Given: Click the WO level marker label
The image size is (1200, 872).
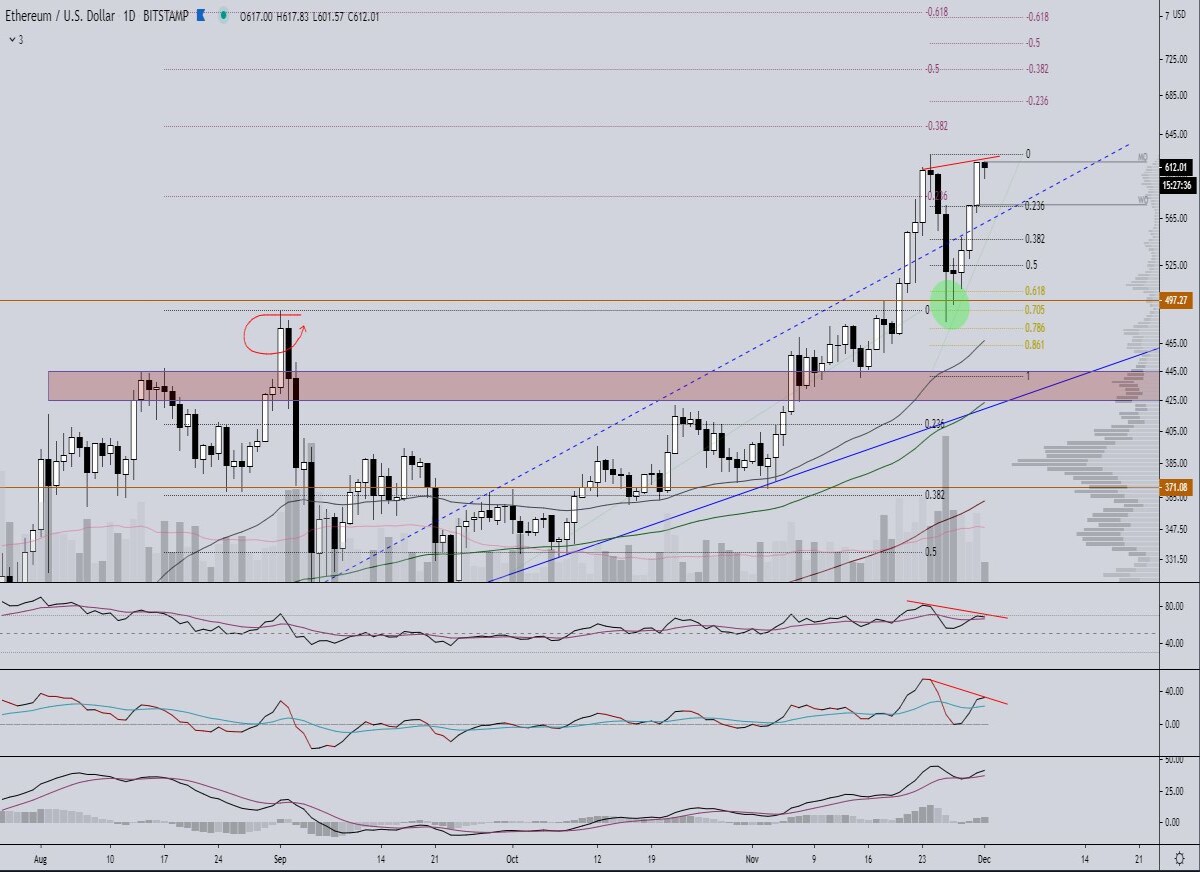Looking at the screenshot, I should [1143, 201].
